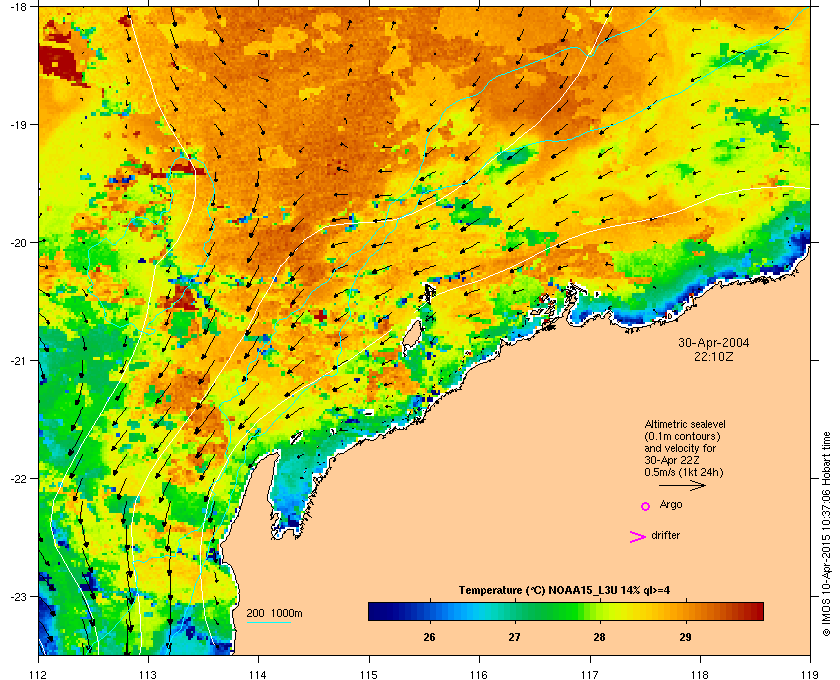
Task: Click the 0.5m/s velocity scale arrow
Action: pyautogui.click(x=682, y=485)
